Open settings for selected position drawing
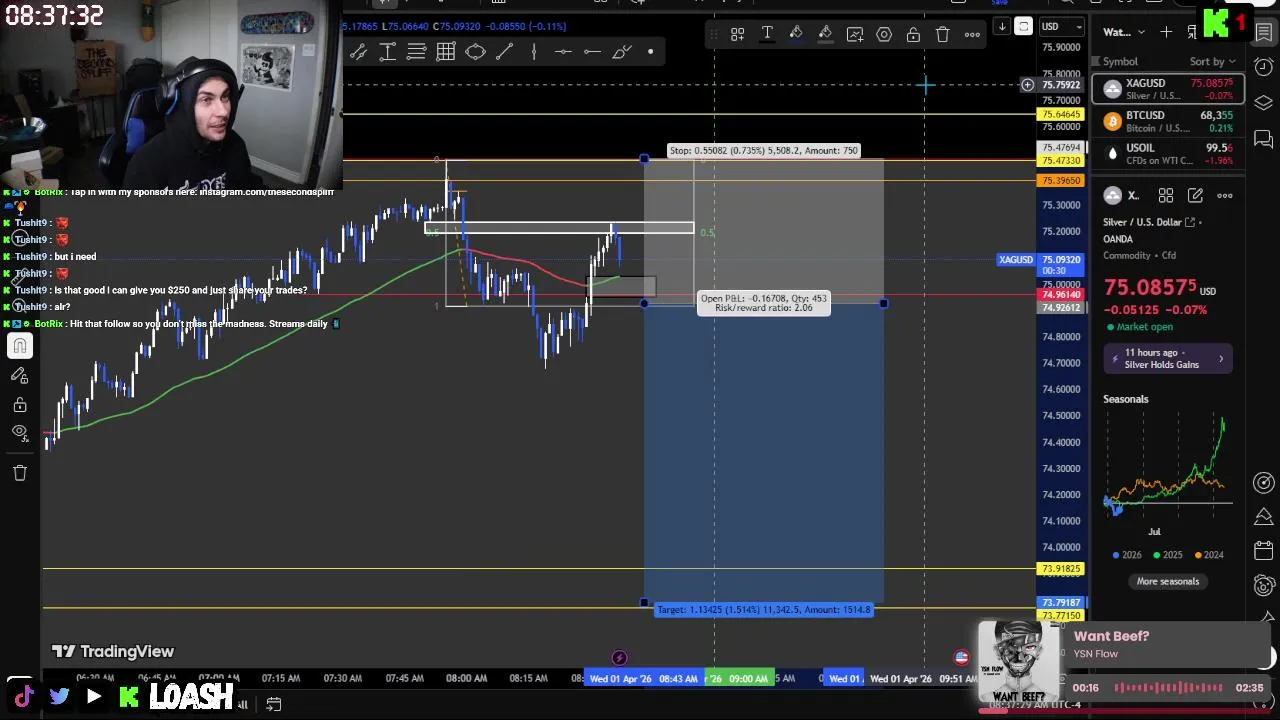Image resolution: width=1280 pixels, height=720 pixels. pyautogui.click(x=884, y=35)
